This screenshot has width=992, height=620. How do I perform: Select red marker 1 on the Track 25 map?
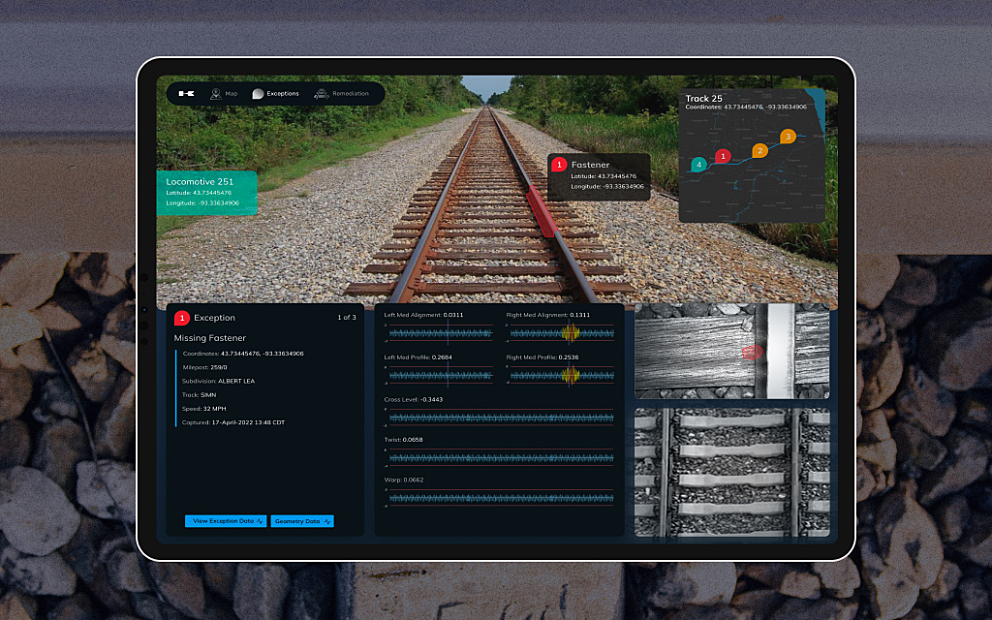pyautogui.click(x=723, y=157)
